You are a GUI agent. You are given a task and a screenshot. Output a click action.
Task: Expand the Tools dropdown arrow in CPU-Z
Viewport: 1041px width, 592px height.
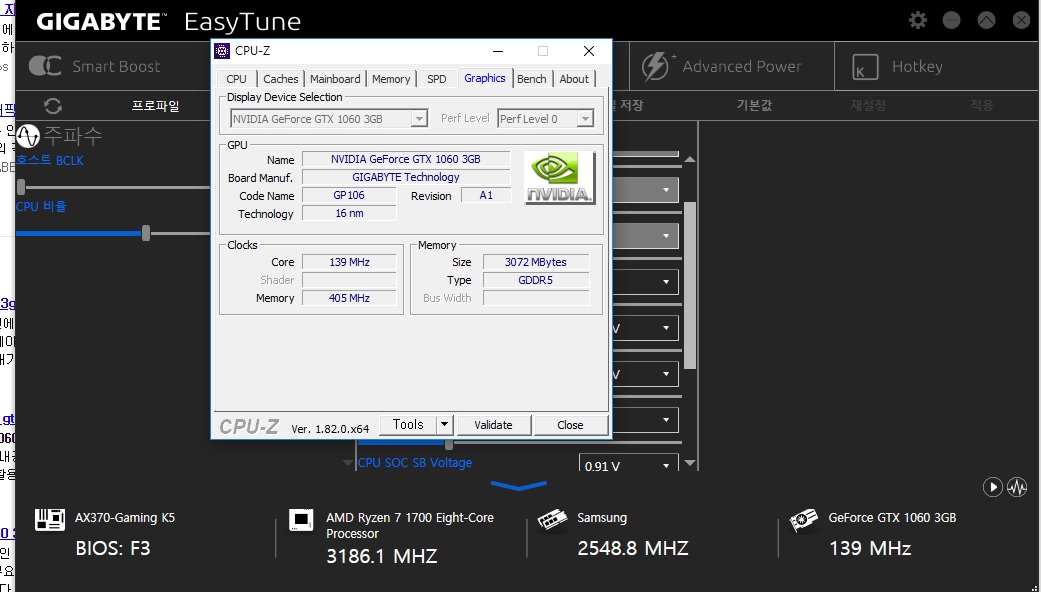click(x=445, y=425)
